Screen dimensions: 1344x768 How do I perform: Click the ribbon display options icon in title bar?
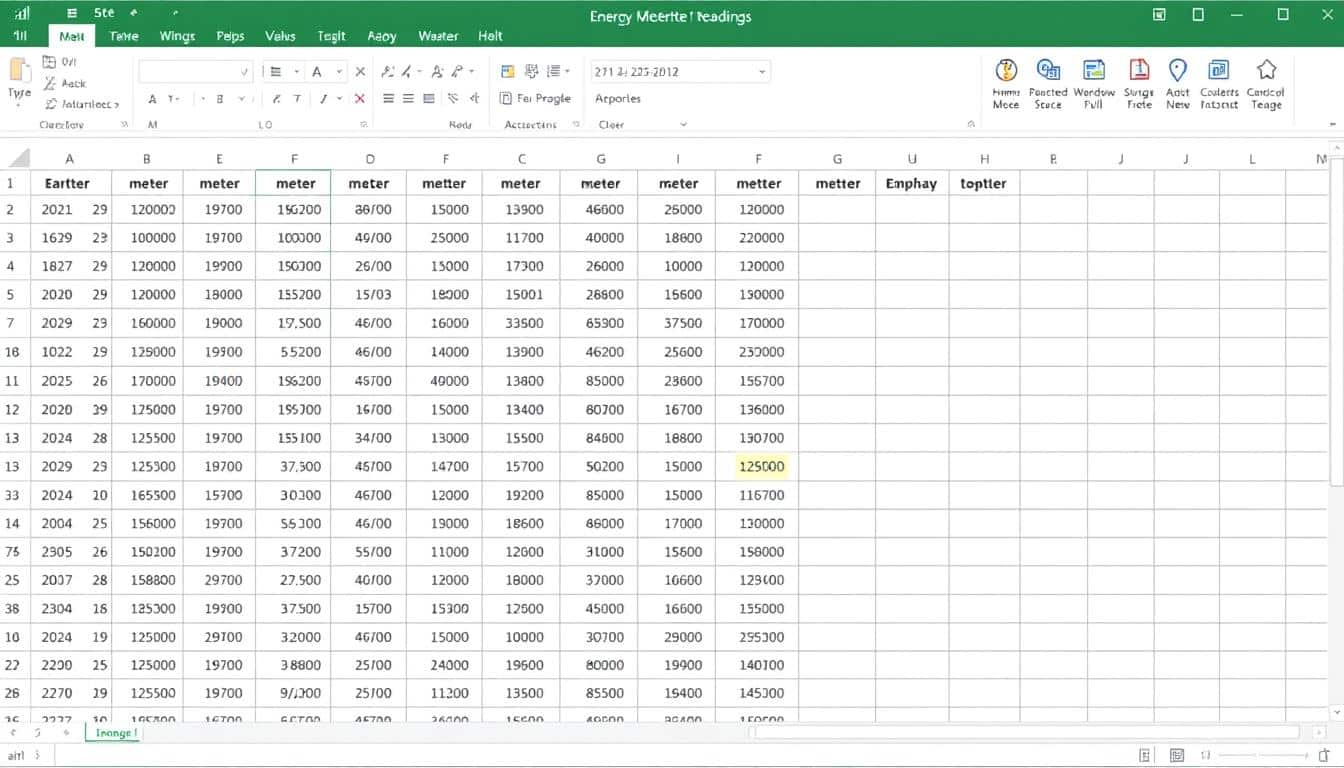pos(1159,14)
